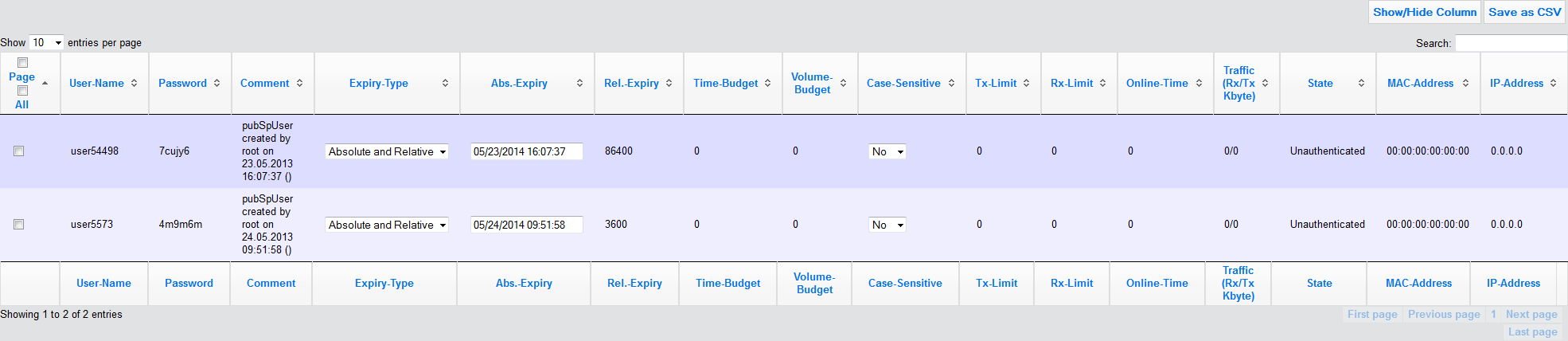Click the Show/Hide Column button
Screen dimensions: 1568x341
click(1424, 12)
